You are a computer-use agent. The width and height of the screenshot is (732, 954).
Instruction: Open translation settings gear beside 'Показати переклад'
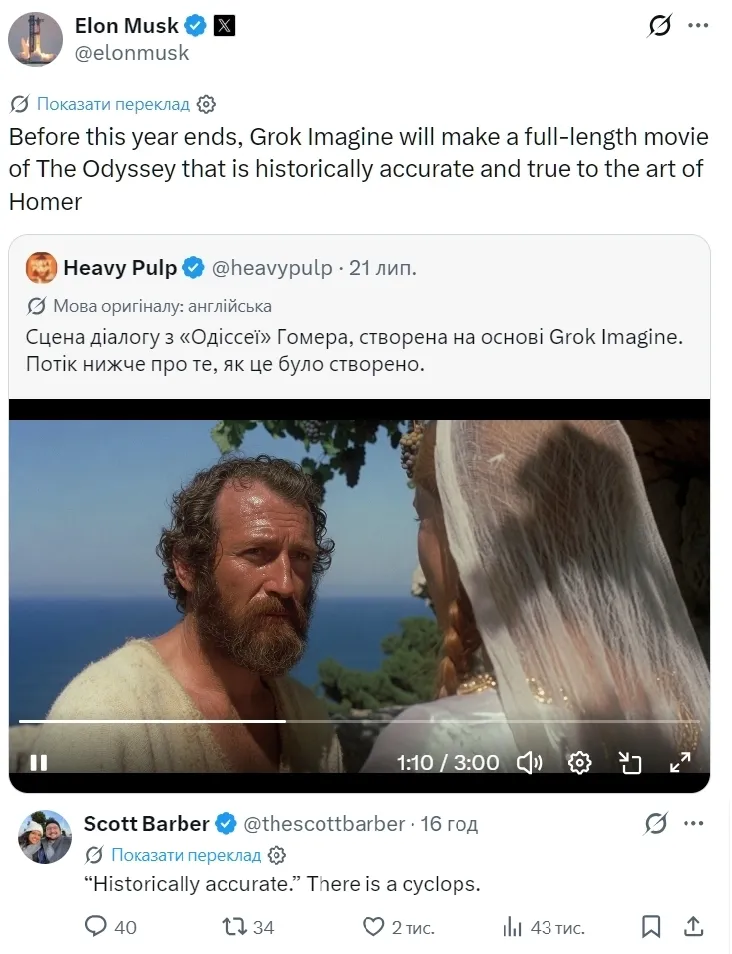(x=206, y=105)
